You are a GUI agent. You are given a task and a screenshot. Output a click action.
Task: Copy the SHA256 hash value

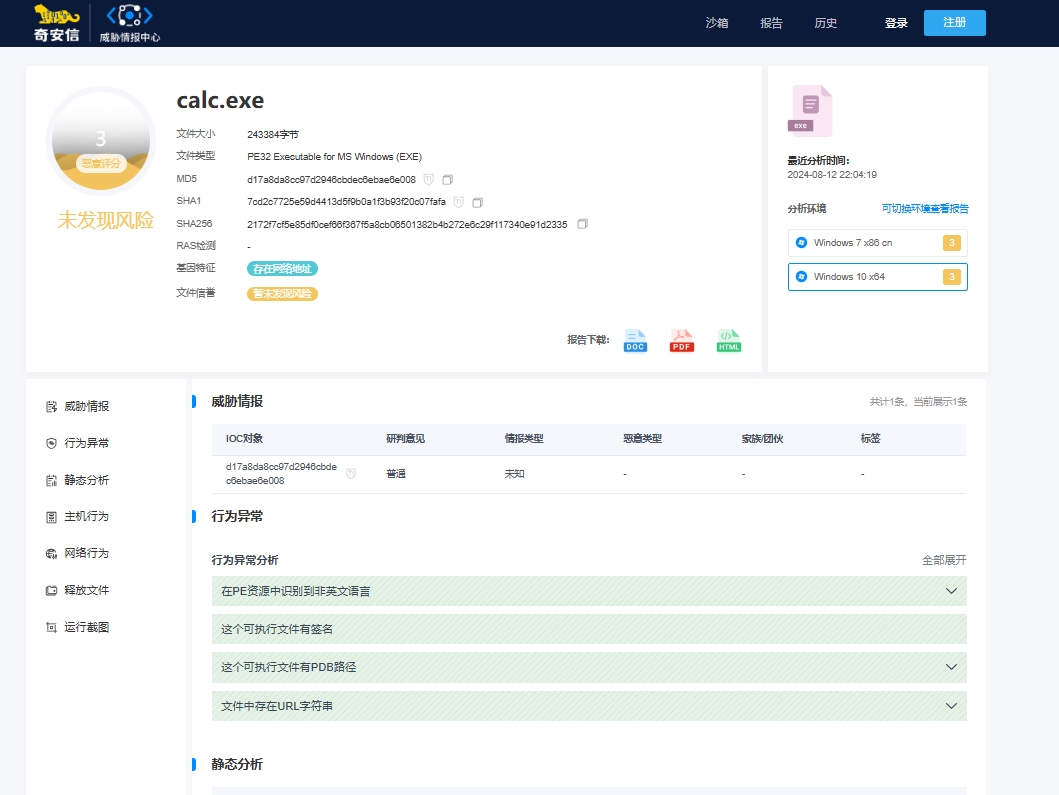point(582,224)
